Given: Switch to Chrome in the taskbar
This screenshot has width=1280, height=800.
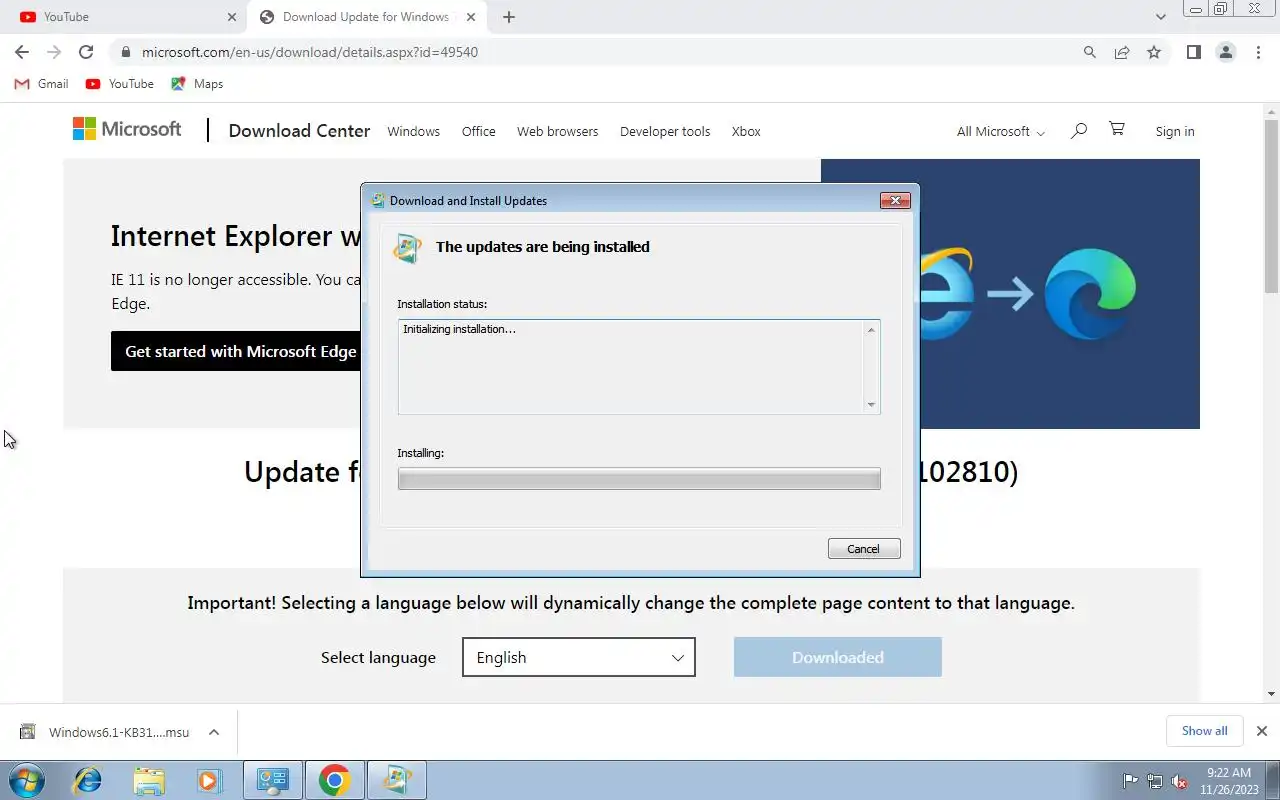Looking at the screenshot, I should pos(334,780).
